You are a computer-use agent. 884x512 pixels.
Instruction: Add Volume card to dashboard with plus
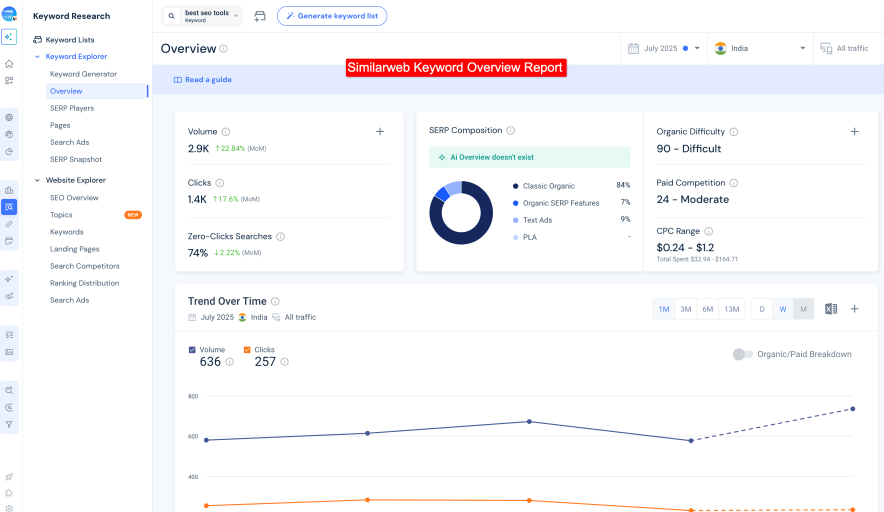coord(380,131)
